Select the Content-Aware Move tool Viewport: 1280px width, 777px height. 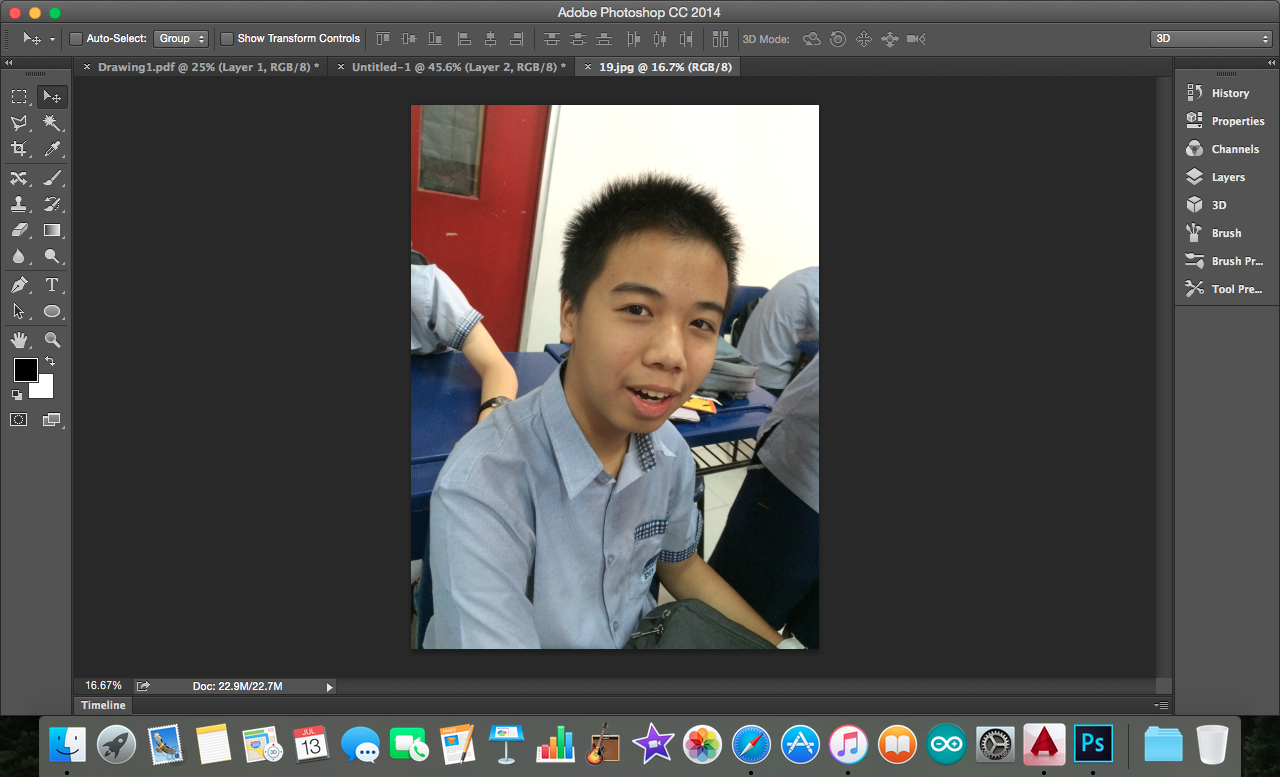(x=19, y=178)
